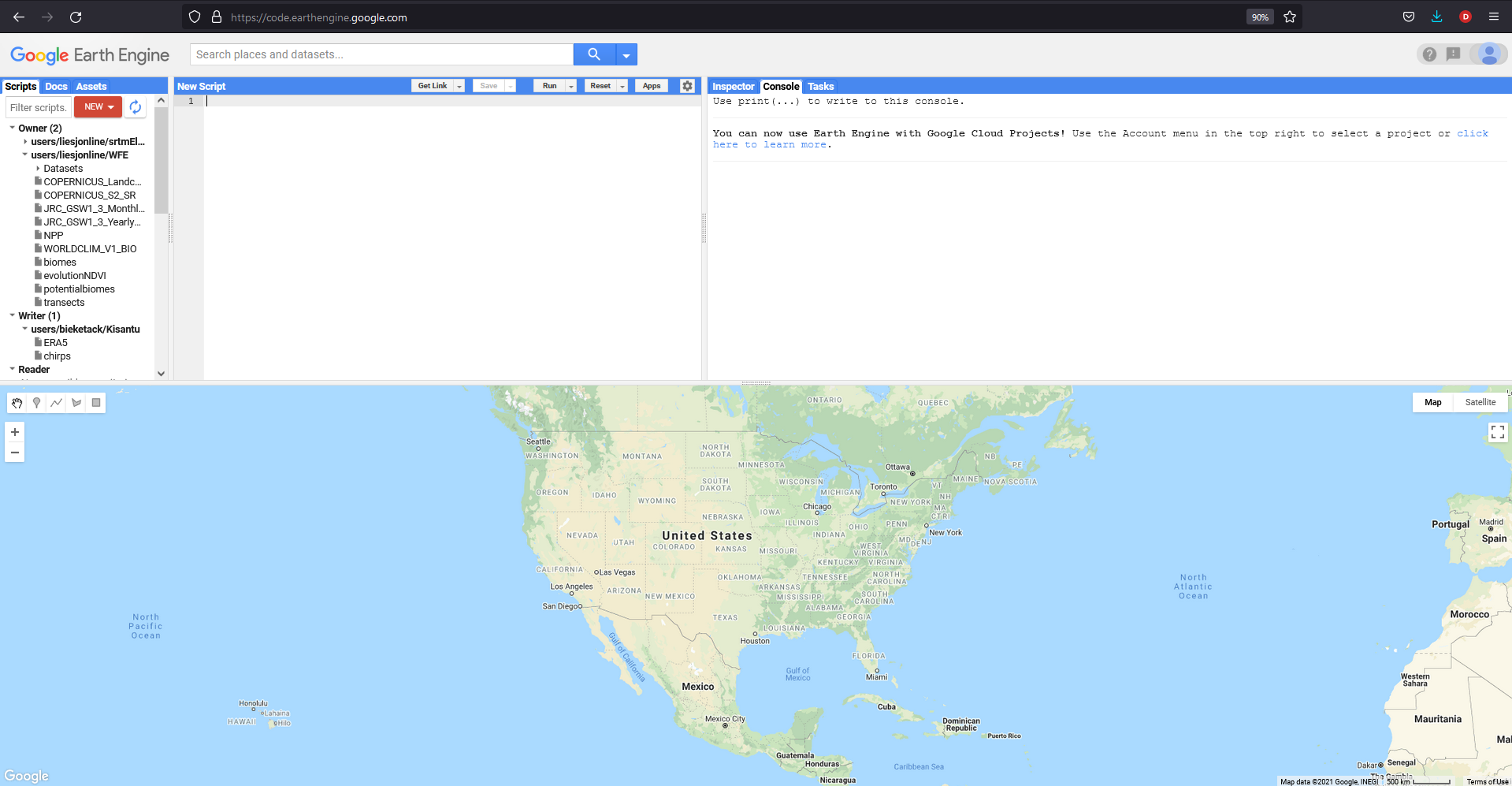Switch to the Docs tab
The image size is (1512, 786).
(56, 87)
